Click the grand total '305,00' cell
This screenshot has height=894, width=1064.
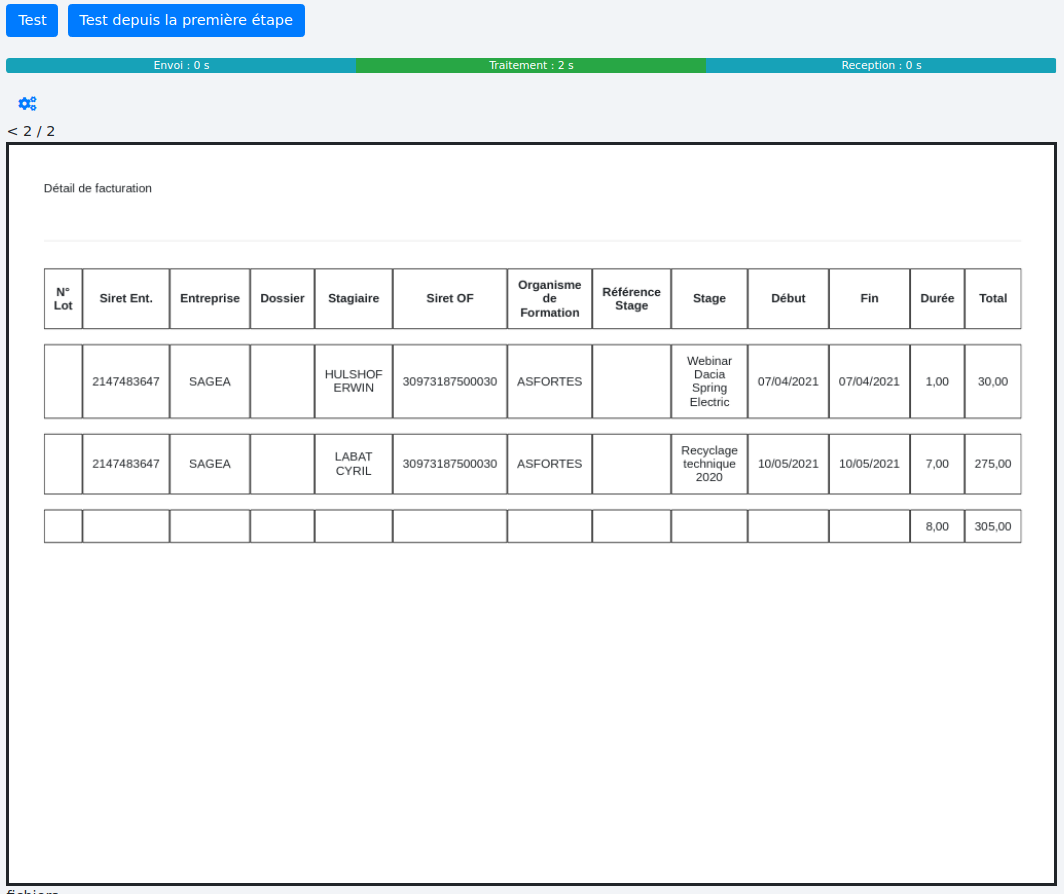click(x=992, y=526)
